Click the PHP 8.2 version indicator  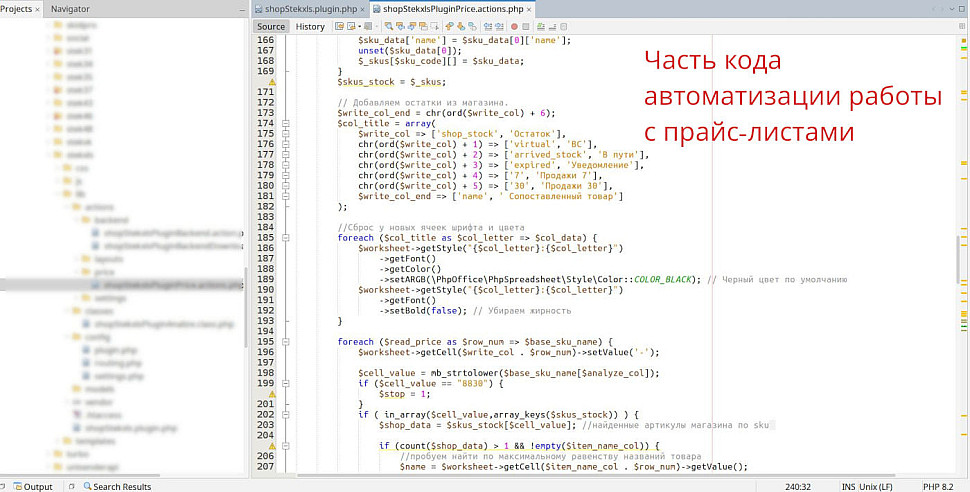(938, 486)
